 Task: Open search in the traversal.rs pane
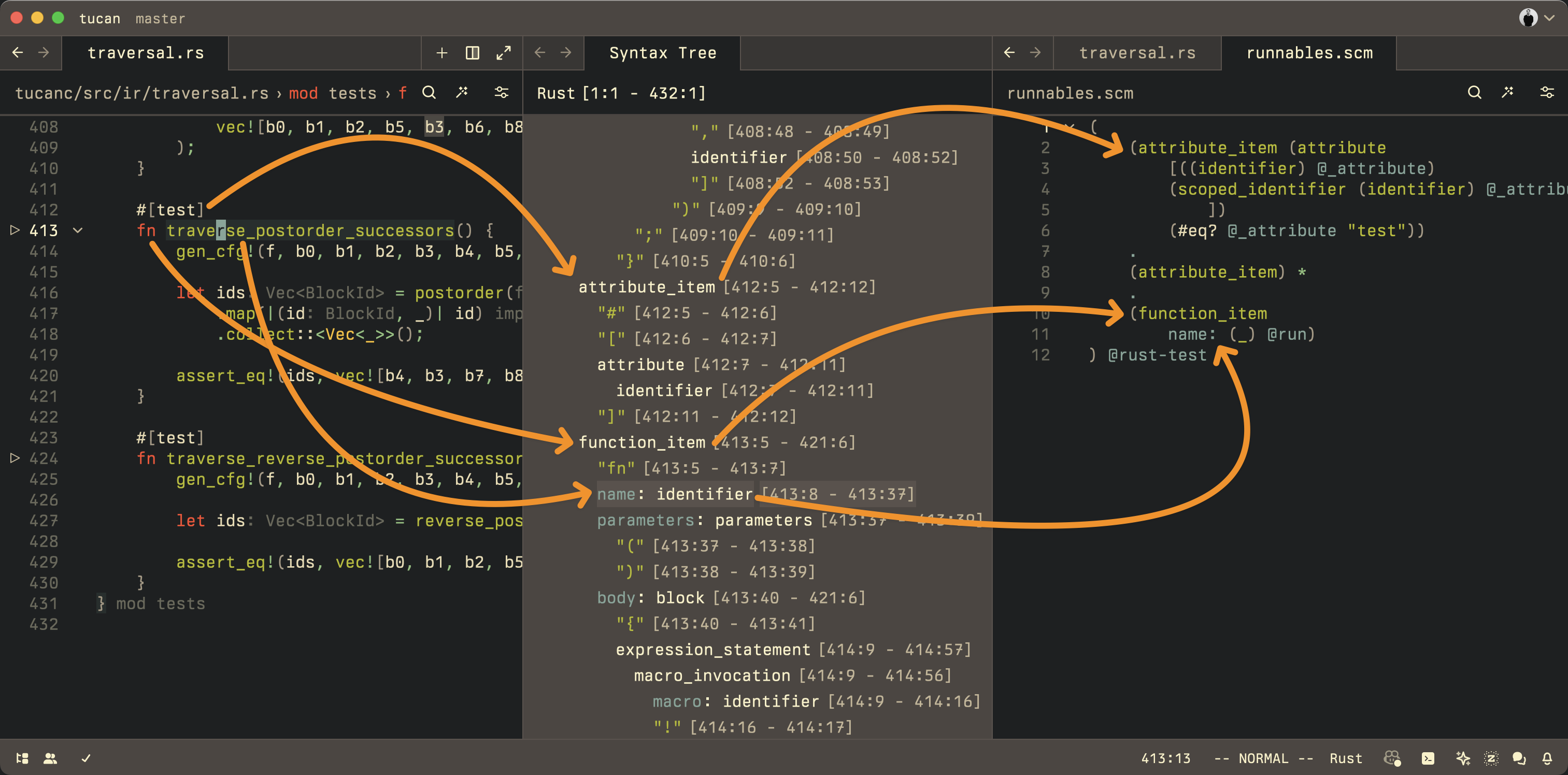(430, 92)
